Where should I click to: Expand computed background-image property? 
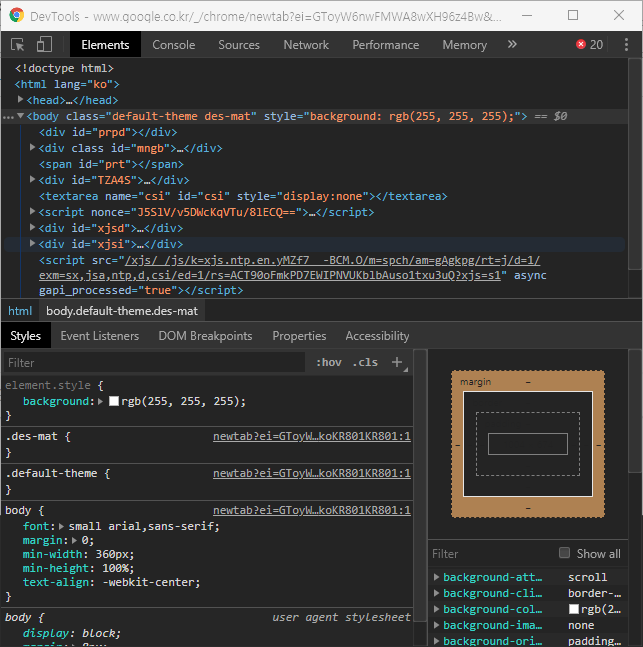pyautogui.click(x=436, y=625)
